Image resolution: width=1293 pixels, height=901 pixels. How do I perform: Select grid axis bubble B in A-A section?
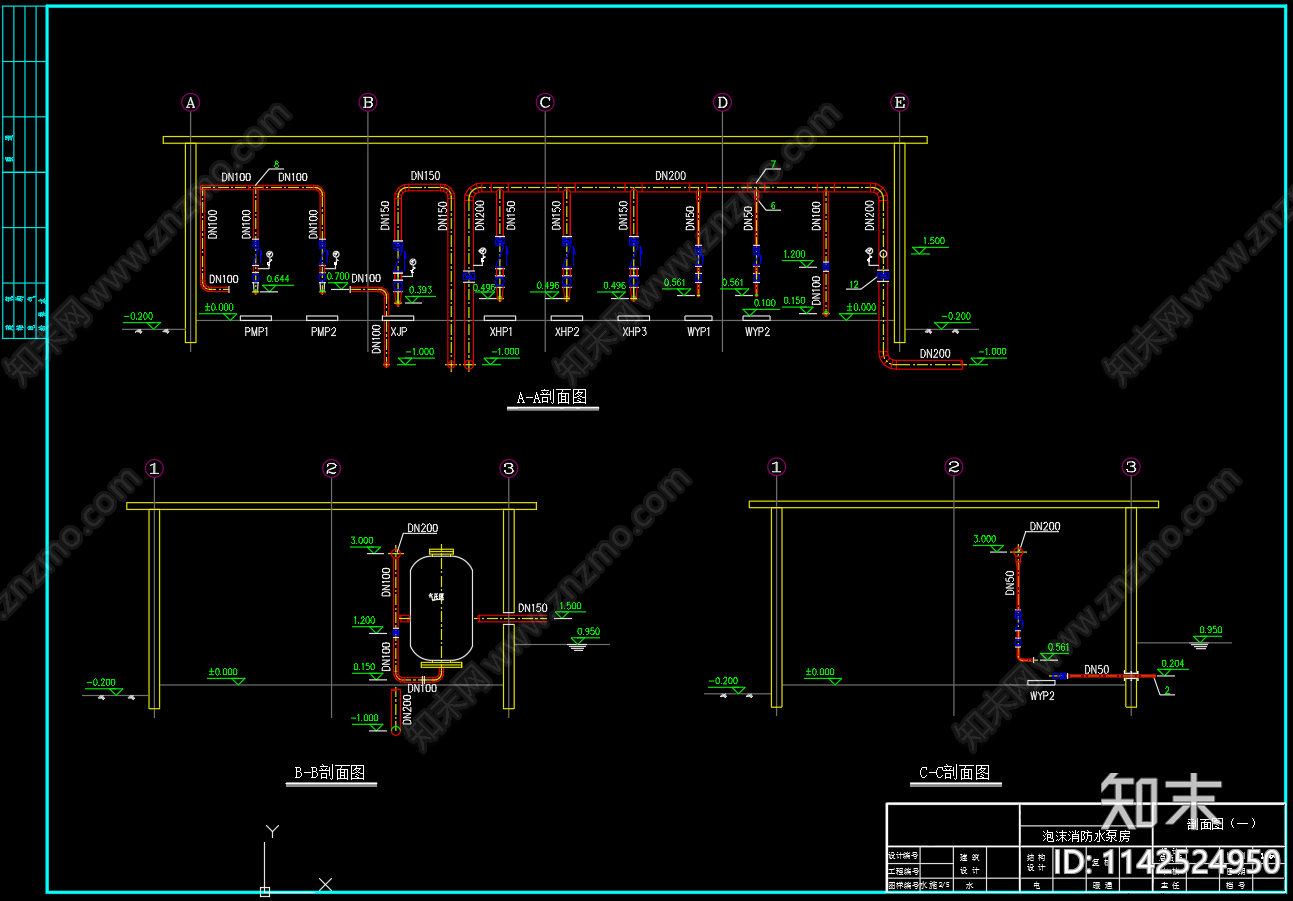(368, 102)
